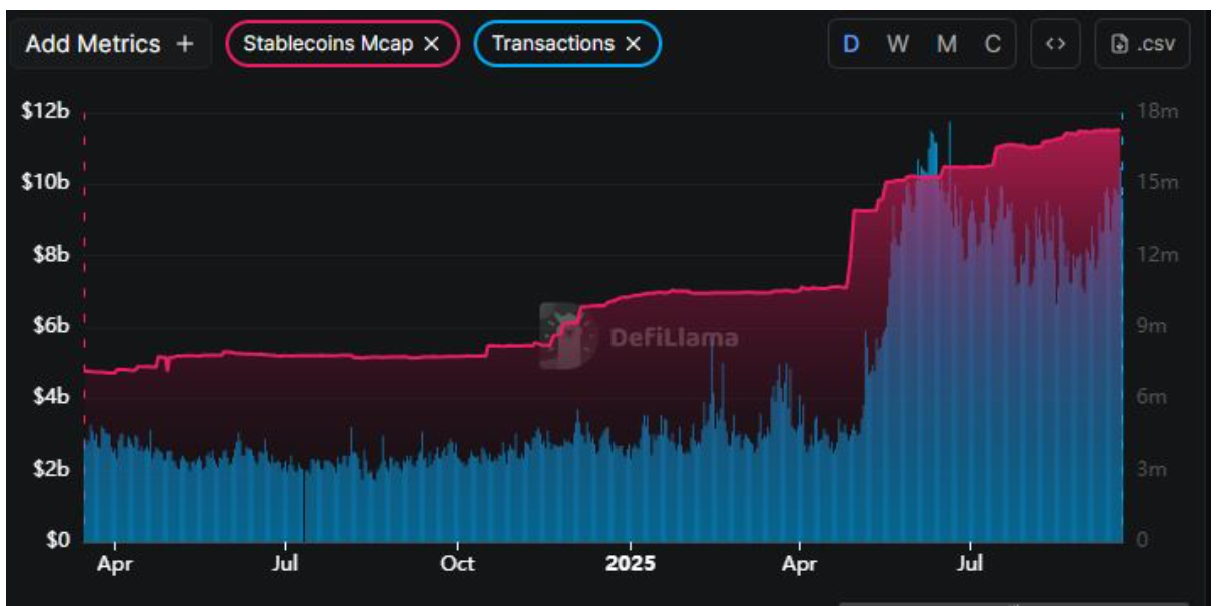Image resolution: width=1218 pixels, height=606 pixels.
Task: Click the file icon in csv button
Action: pos(1121,44)
